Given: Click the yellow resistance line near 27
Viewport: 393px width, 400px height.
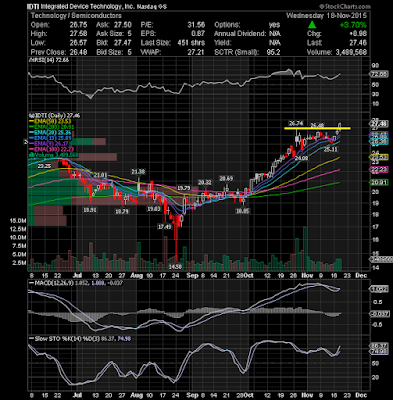Looking at the screenshot, I should 317,128.
